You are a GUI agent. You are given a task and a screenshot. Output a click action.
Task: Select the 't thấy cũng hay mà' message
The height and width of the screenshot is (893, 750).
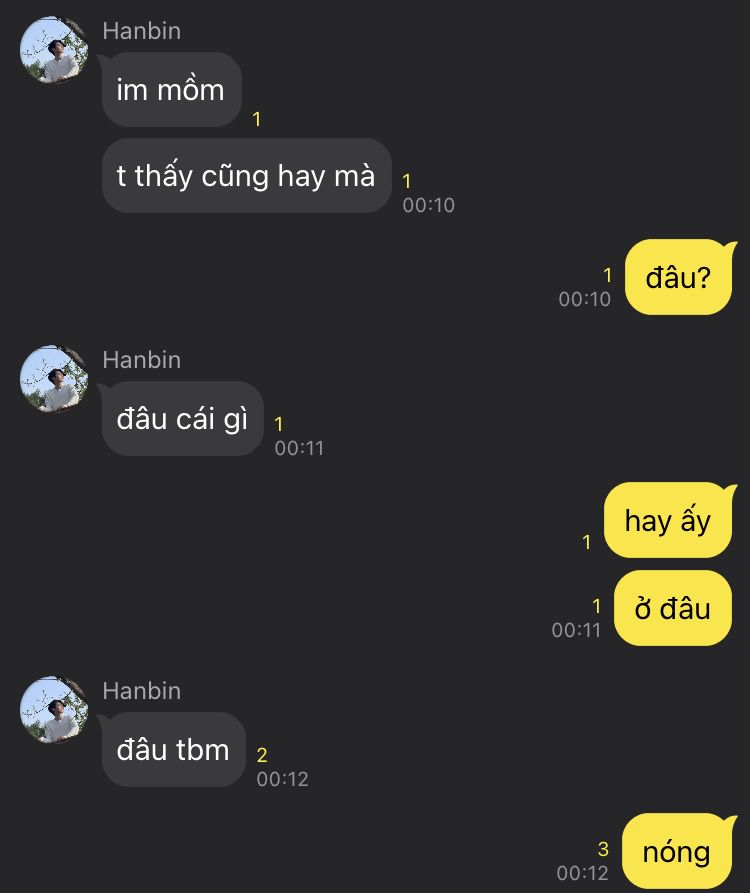point(246,175)
